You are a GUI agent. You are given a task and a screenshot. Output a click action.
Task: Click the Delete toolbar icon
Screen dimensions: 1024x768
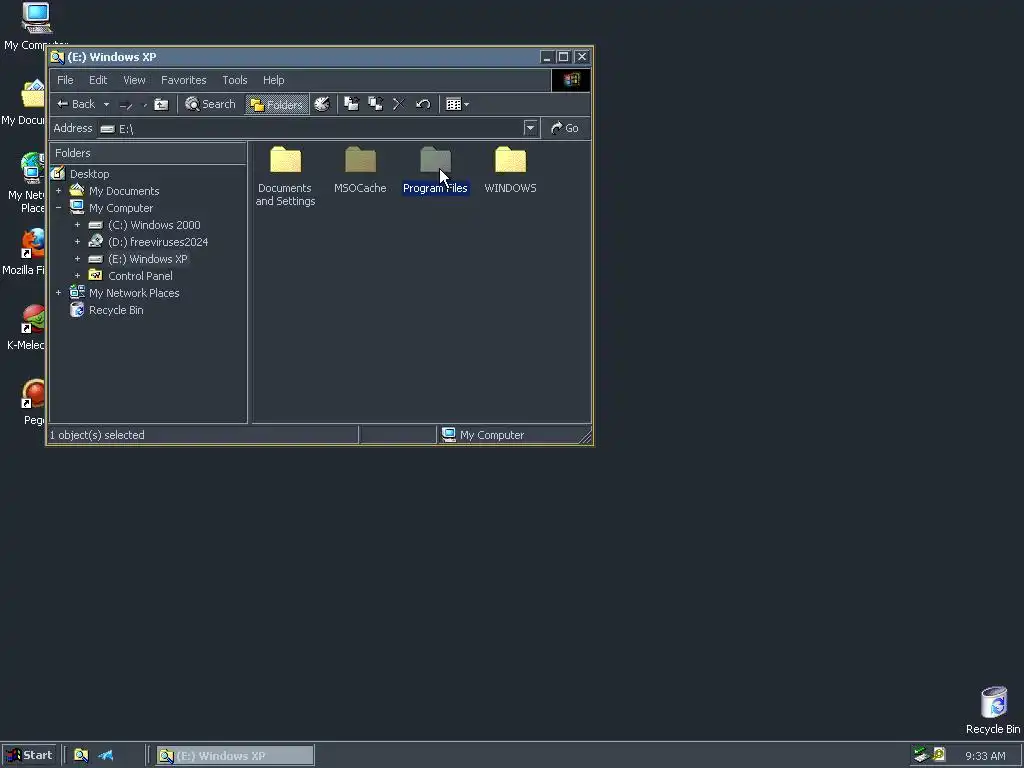(x=399, y=104)
